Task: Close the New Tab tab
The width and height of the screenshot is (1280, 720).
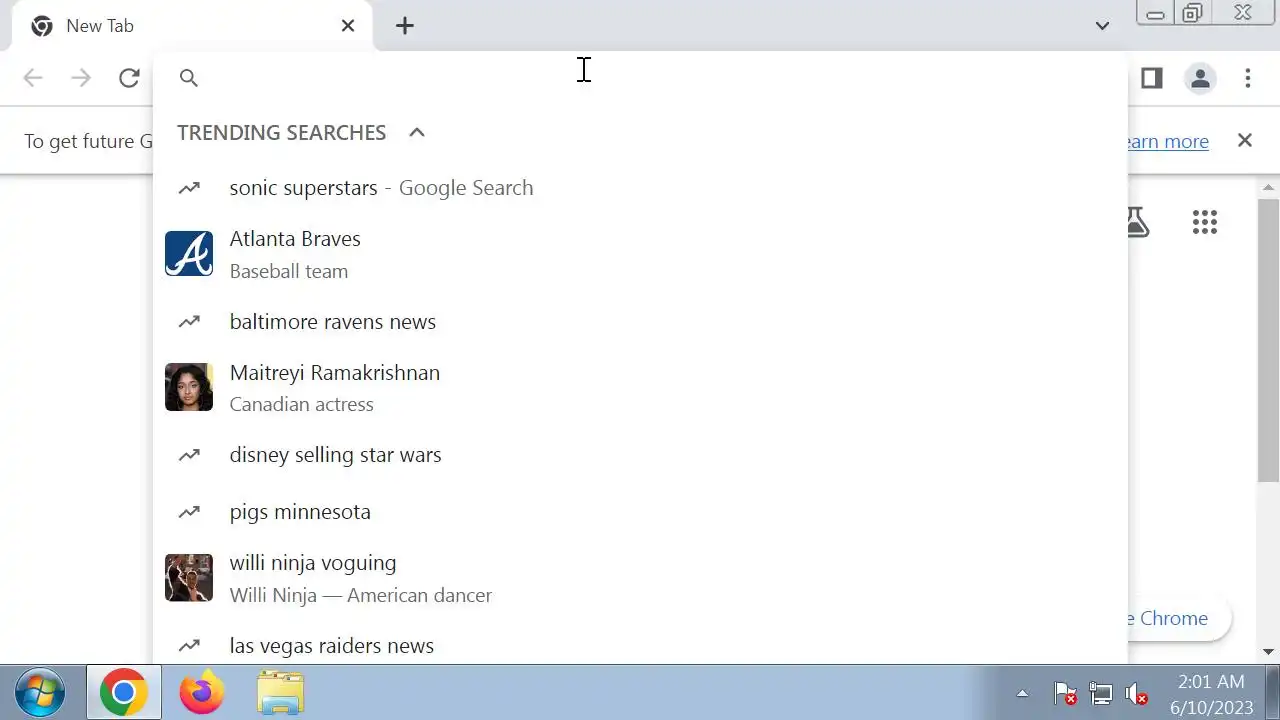Action: coord(348,26)
